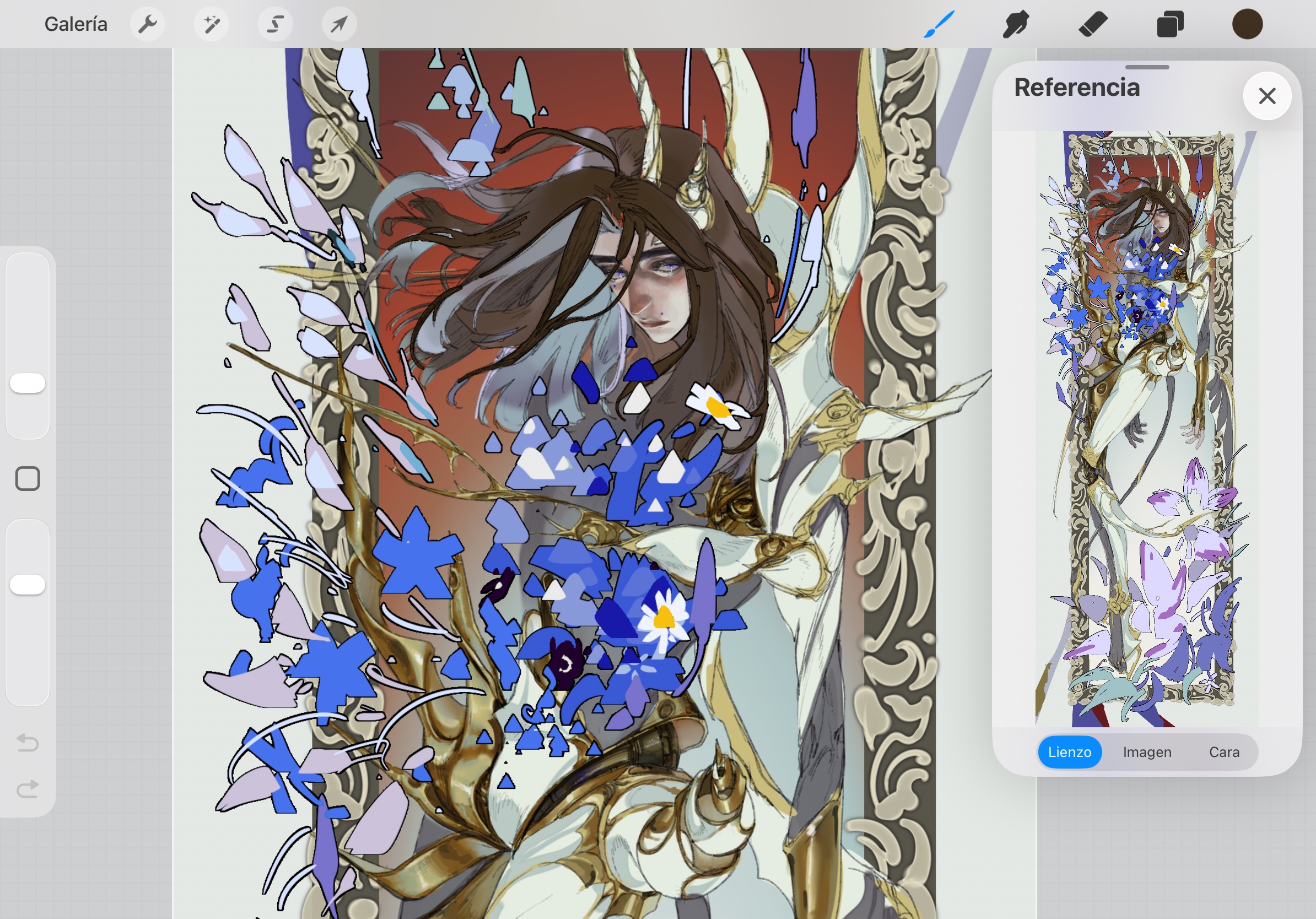The width and height of the screenshot is (1316, 919).
Task: Click the brush size slider handle
Action: coord(28,383)
